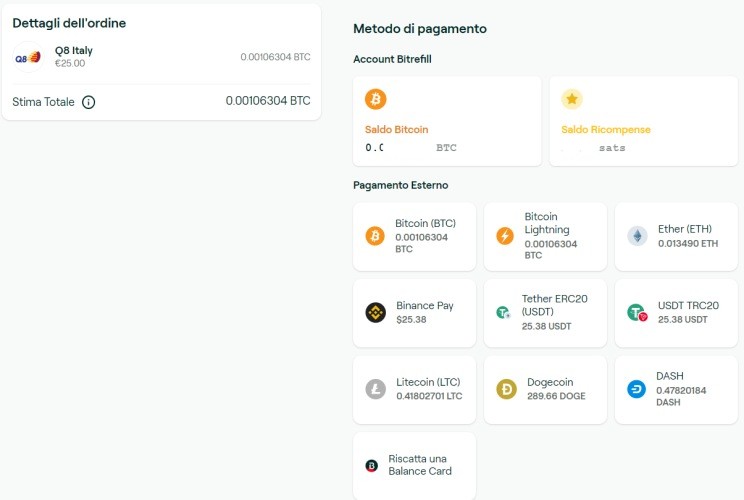Click the 0.013490 ETH amount
The height and width of the screenshot is (500, 744).
(688, 243)
